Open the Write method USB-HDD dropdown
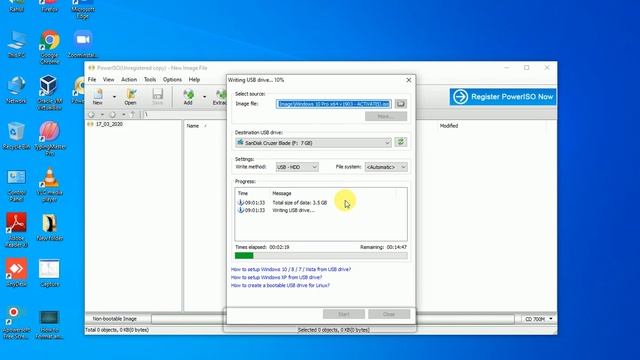640x360 pixels. (297, 167)
